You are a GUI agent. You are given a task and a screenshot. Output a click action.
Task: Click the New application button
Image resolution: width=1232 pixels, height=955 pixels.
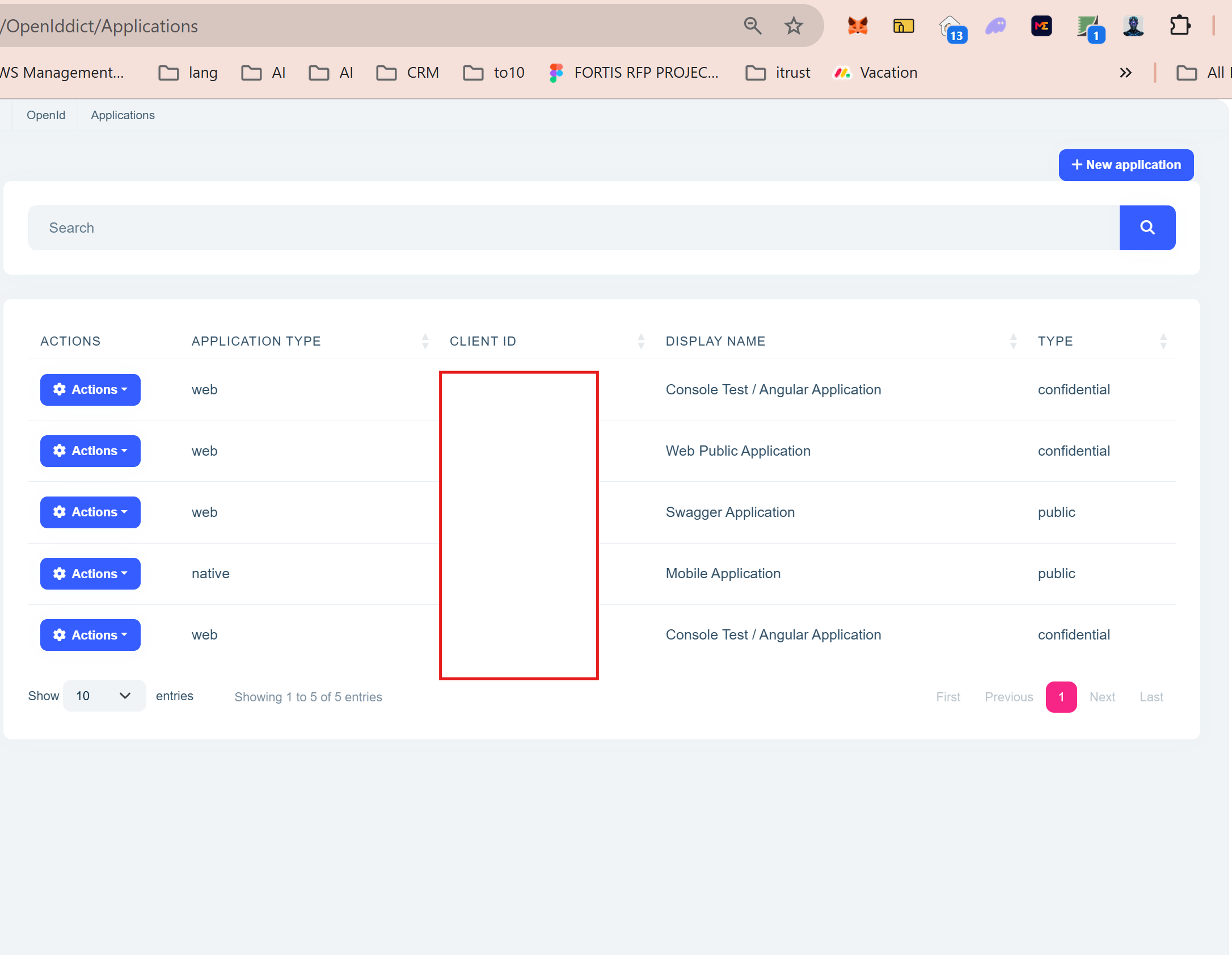[1126, 165]
